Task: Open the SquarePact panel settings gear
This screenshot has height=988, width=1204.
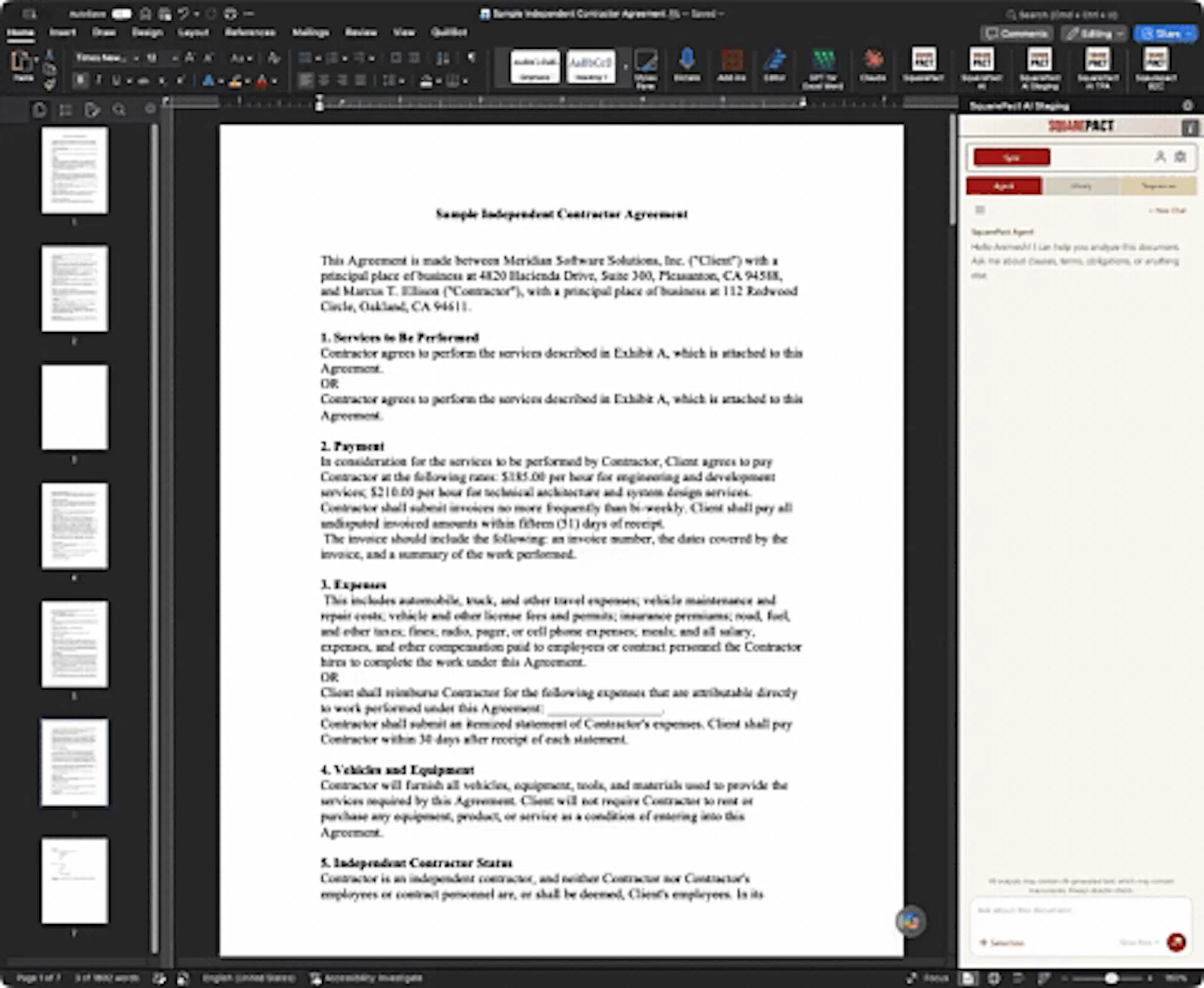Action: (x=1181, y=157)
